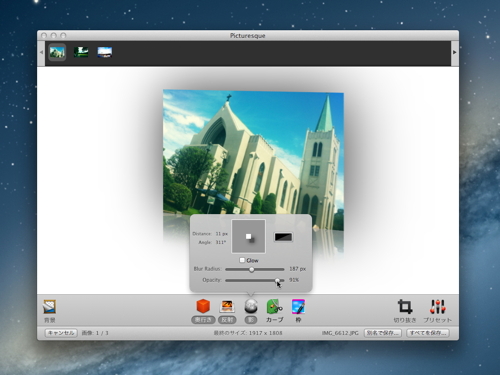Click the キャンセル cancel button
The width and height of the screenshot is (500, 375).
pyautogui.click(x=61, y=333)
